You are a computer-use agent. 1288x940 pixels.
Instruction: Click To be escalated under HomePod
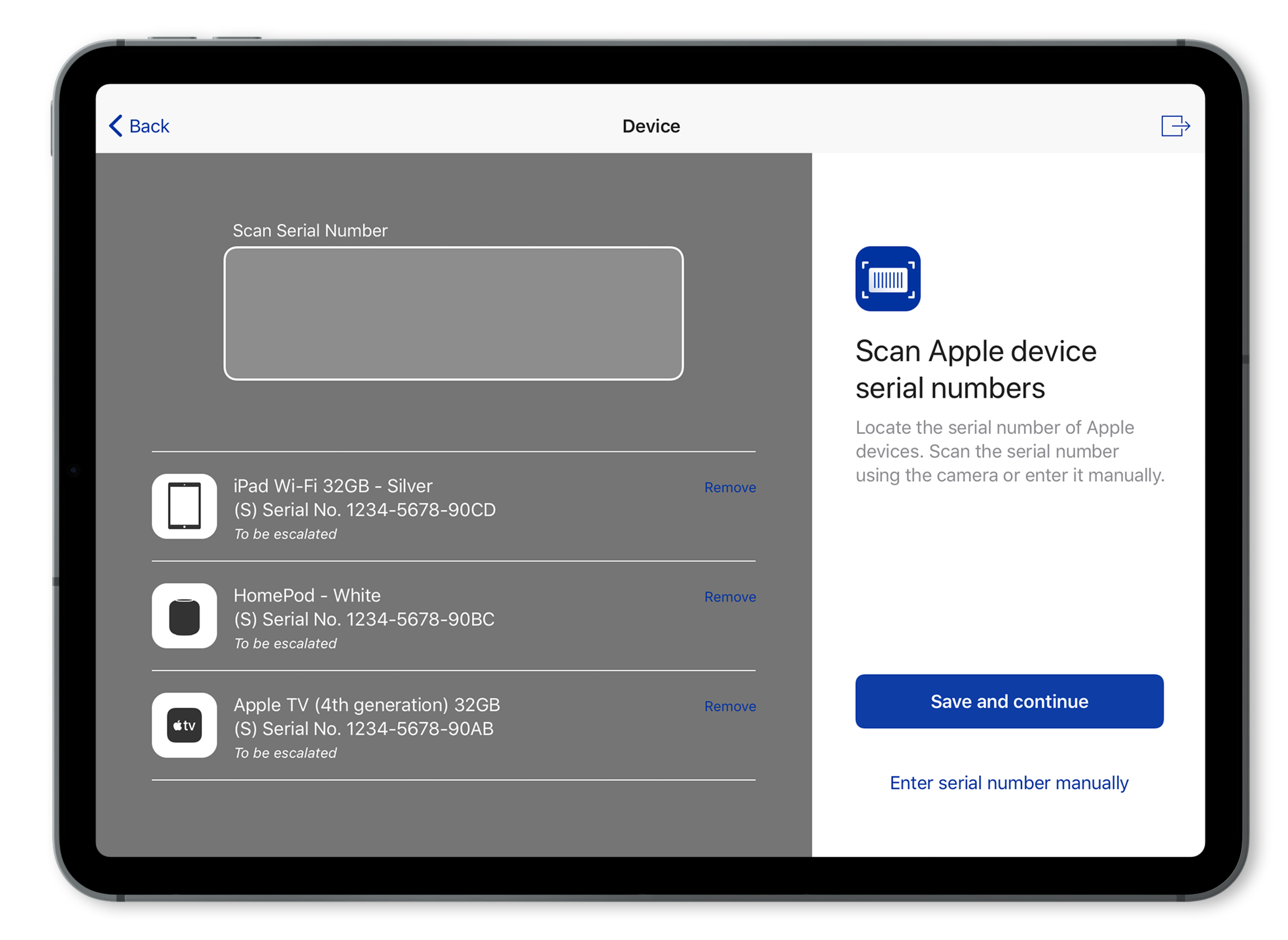[x=286, y=644]
